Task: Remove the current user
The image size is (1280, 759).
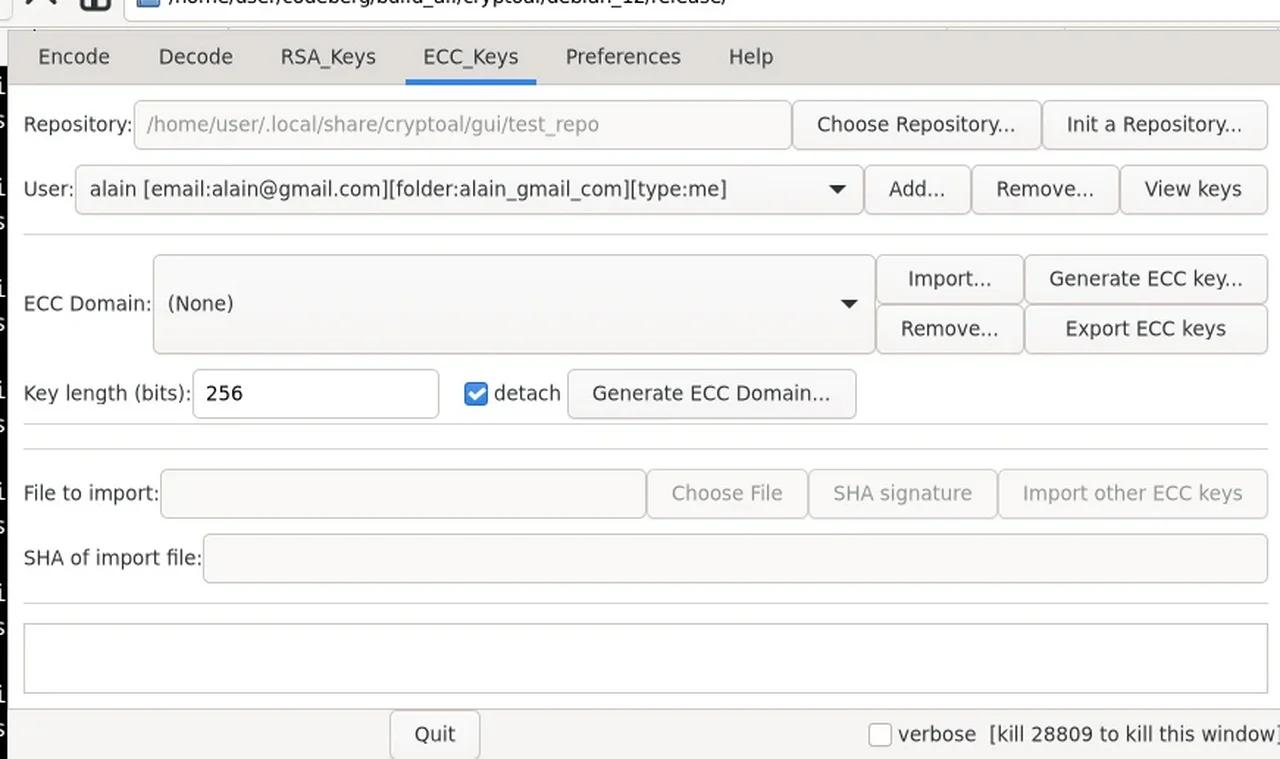Action: (x=1044, y=189)
